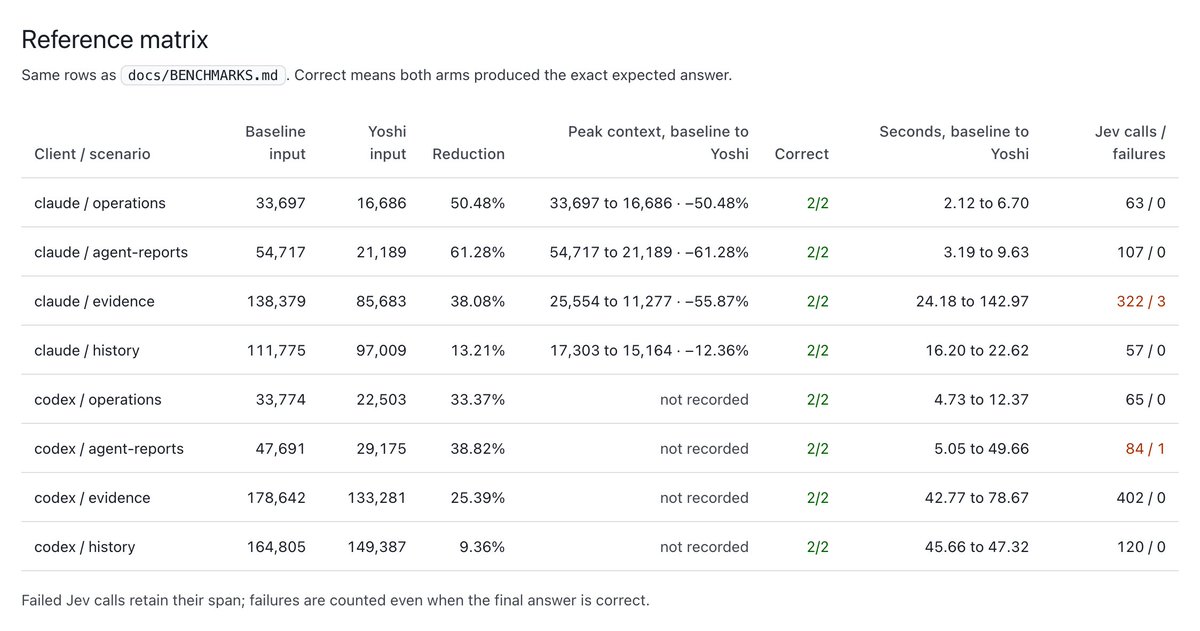The height and width of the screenshot is (631, 1200).
Task: Click the Jev calls / failures header
Action: (x=1130, y=143)
